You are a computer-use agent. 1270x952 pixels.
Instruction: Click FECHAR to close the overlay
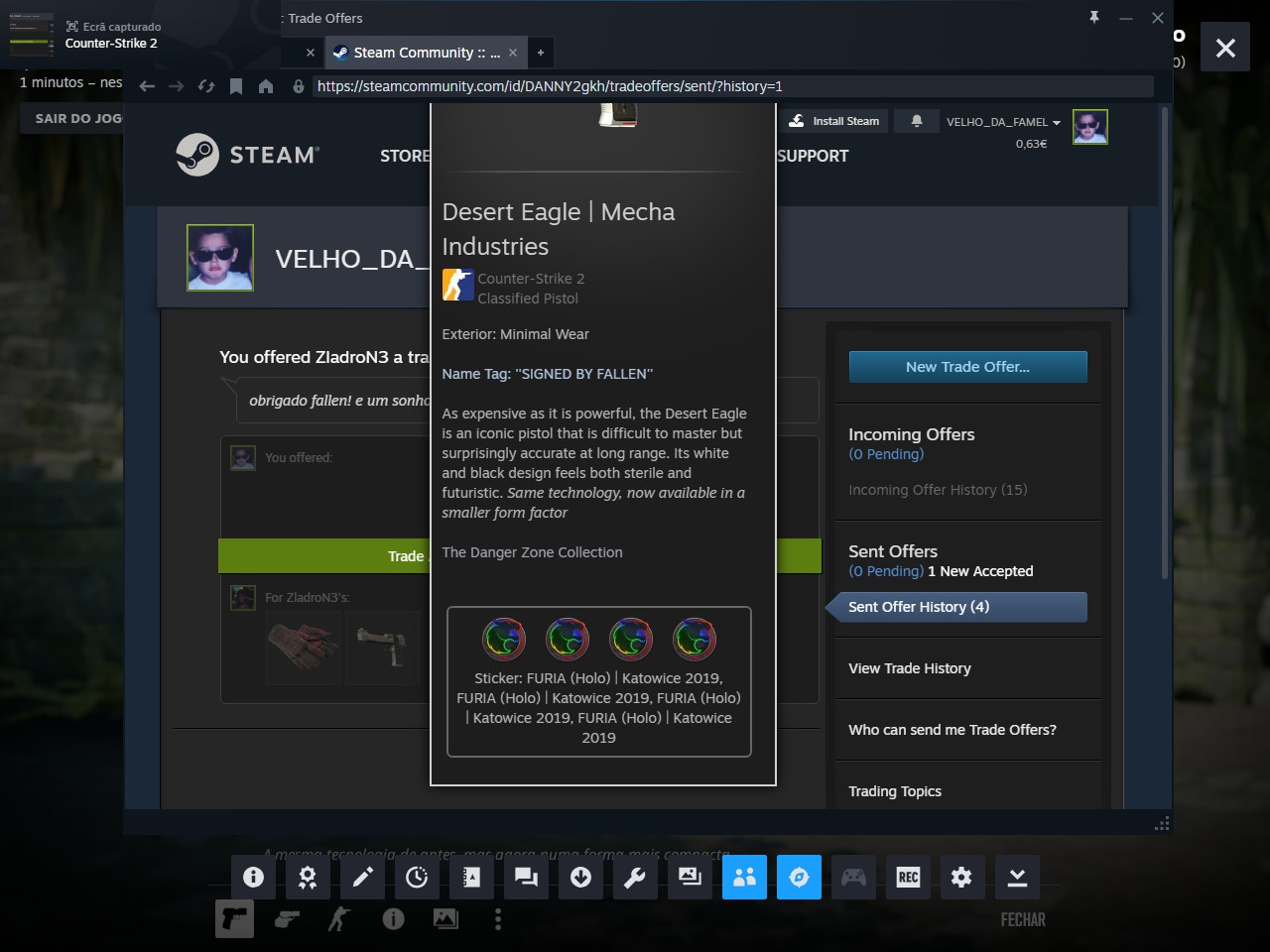[x=1023, y=919]
